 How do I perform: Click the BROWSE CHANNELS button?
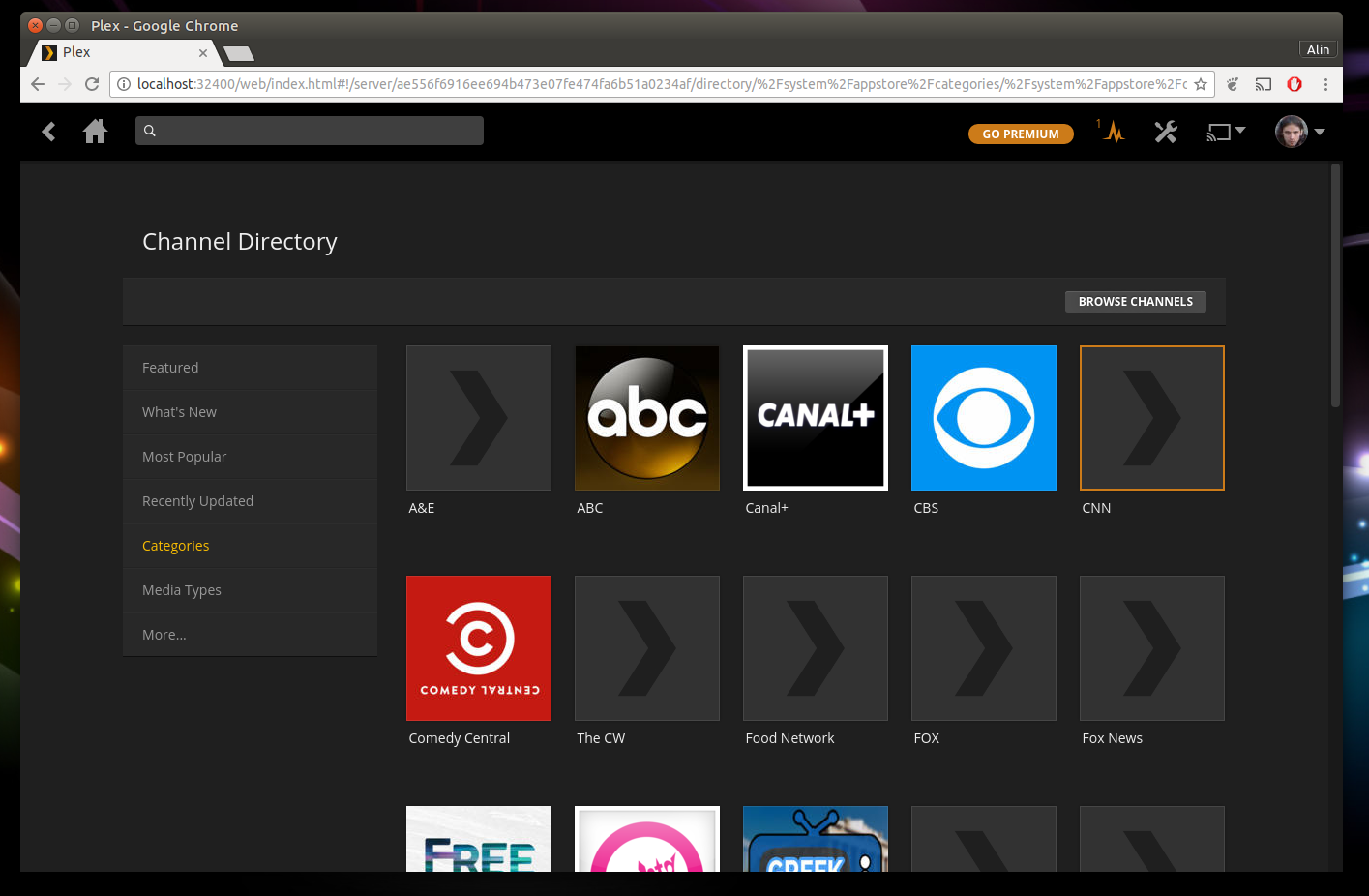(x=1136, y=302)
